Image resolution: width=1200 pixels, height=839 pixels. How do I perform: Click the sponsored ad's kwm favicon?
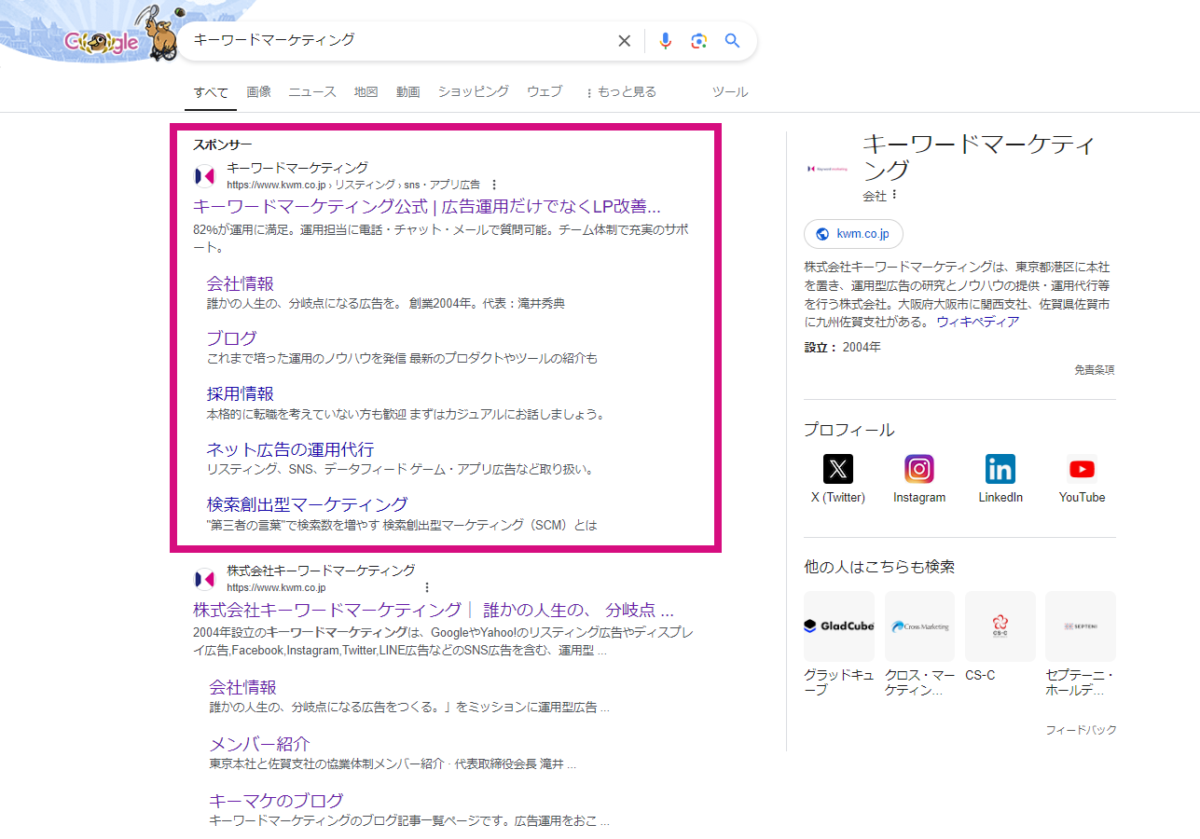[204, 176]
